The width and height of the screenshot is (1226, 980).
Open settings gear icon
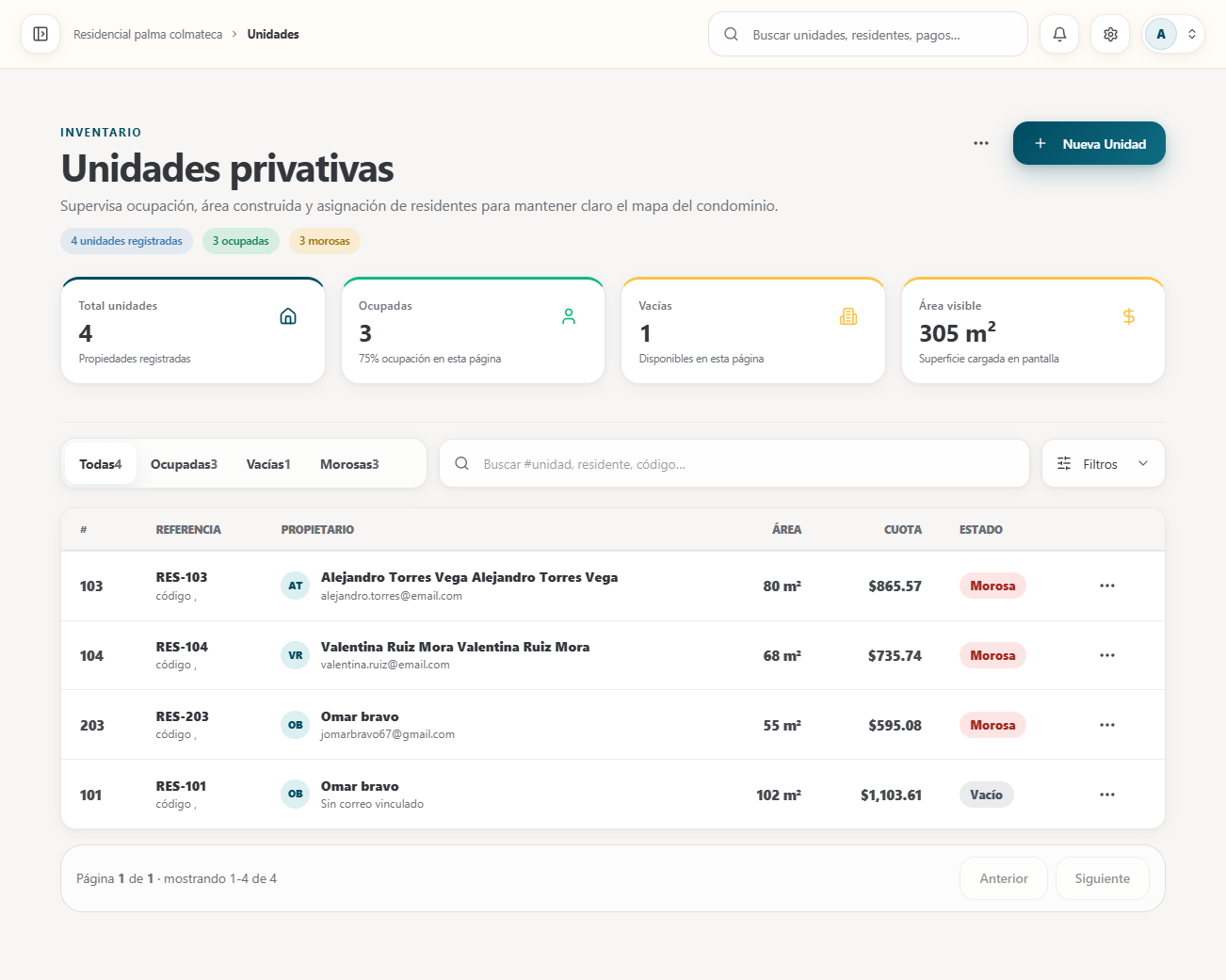point(1110,34)
